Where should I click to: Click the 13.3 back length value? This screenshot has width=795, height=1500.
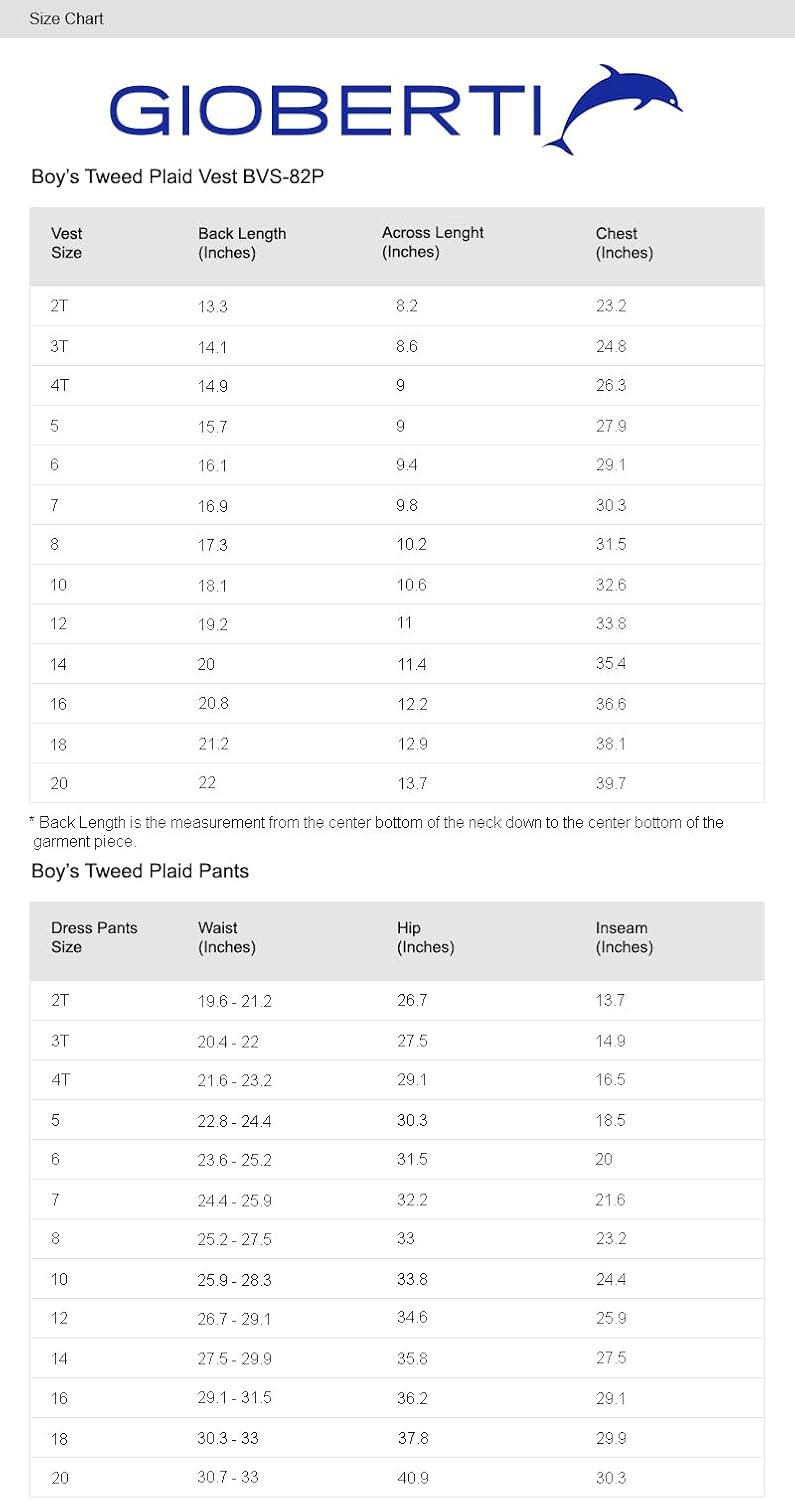click(213, 306)
